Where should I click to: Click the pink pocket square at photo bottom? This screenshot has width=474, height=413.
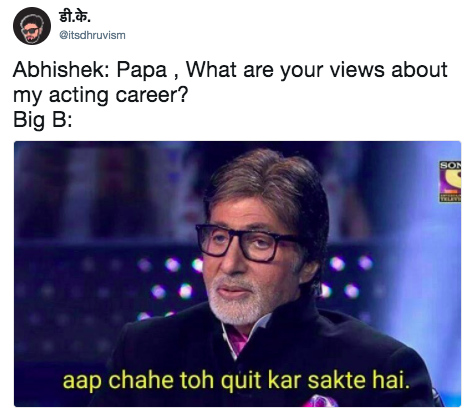319,401
